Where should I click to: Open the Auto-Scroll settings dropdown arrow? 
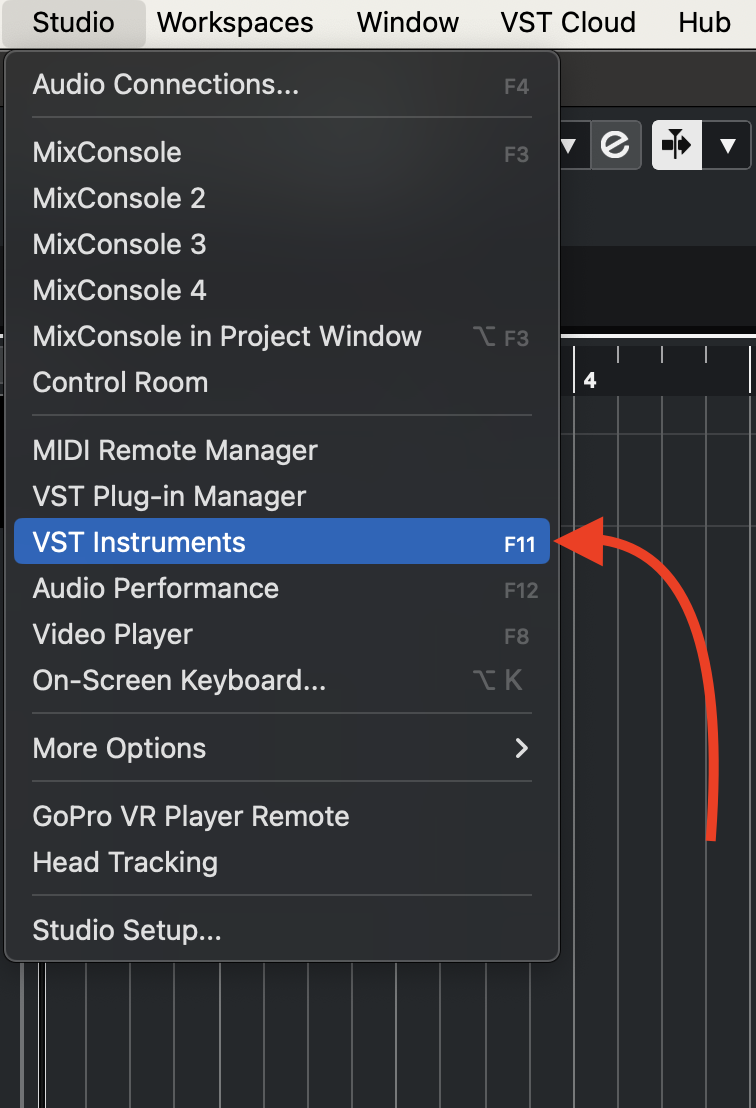click(727, 146)
